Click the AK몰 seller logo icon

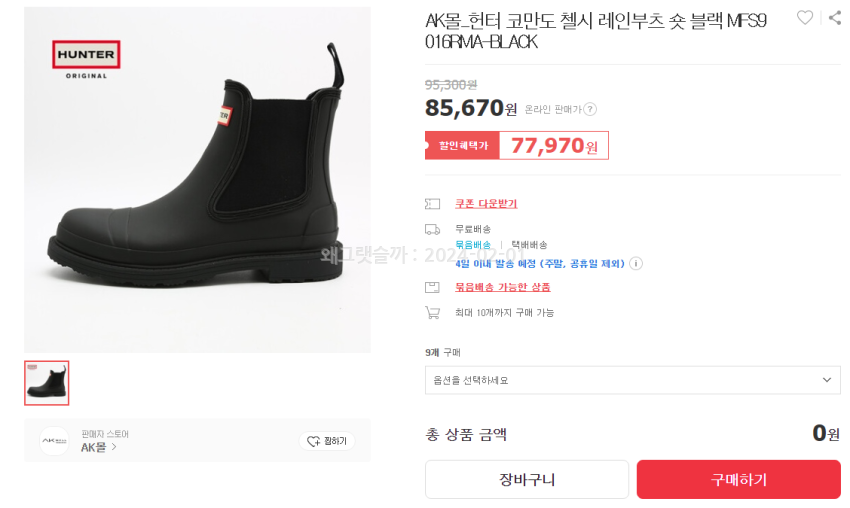[x=54, y=441]
